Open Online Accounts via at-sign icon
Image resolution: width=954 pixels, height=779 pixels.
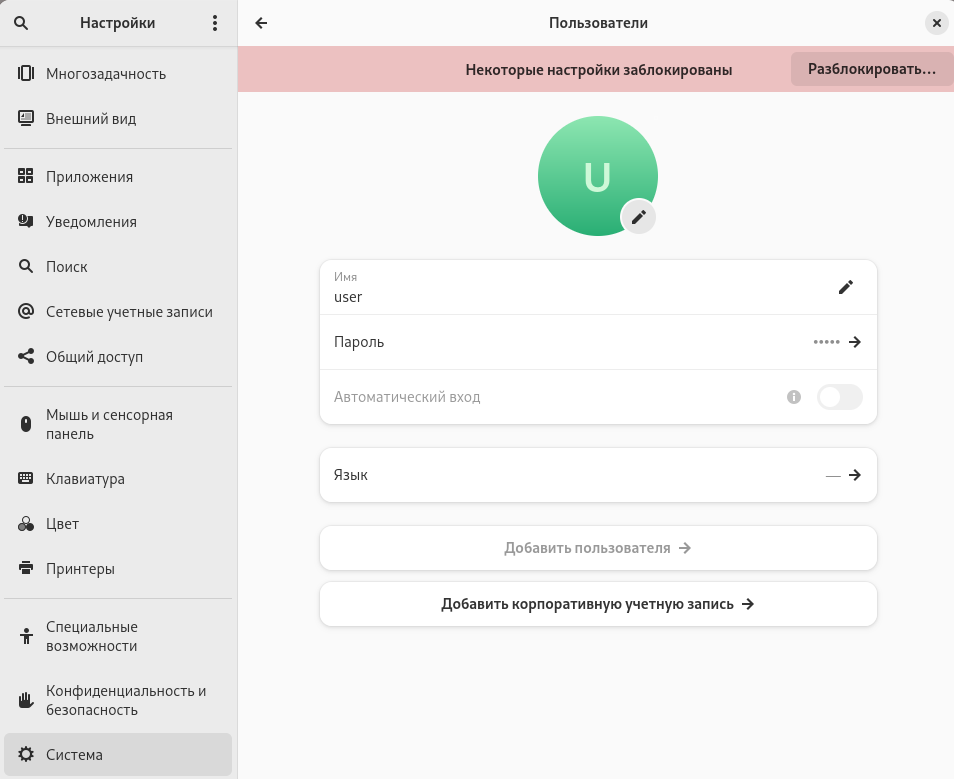coord(26,312)
